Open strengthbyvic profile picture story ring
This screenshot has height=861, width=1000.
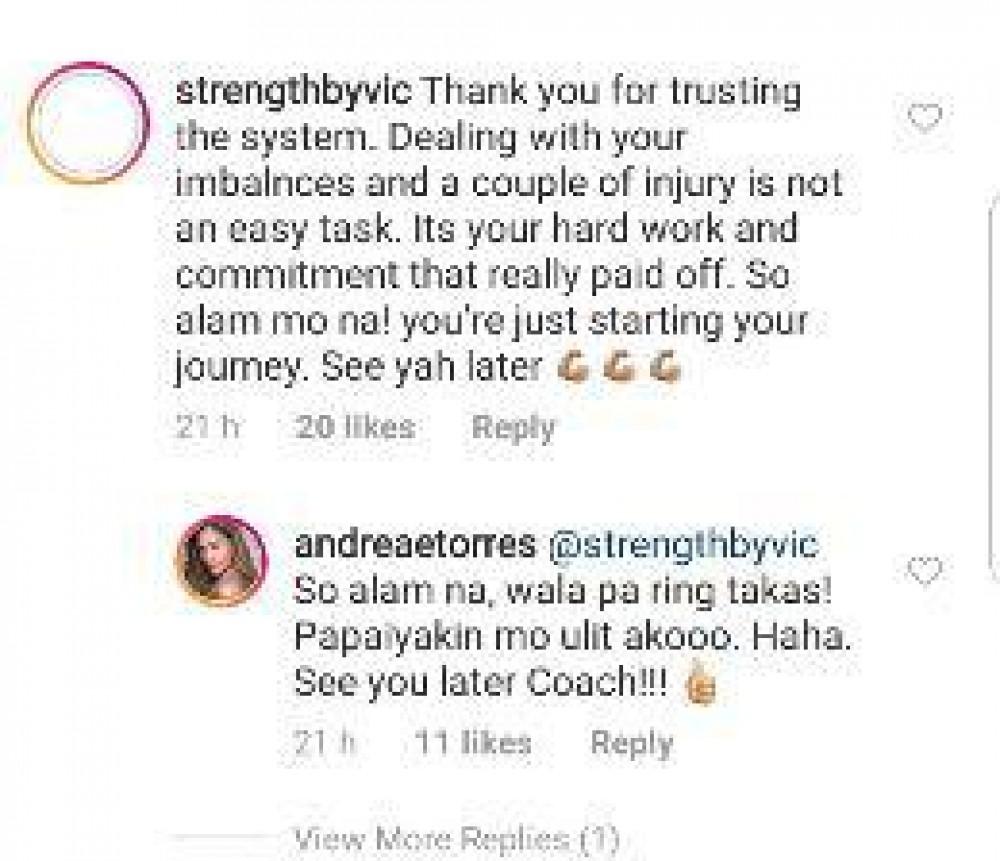[x=89, y=123]
